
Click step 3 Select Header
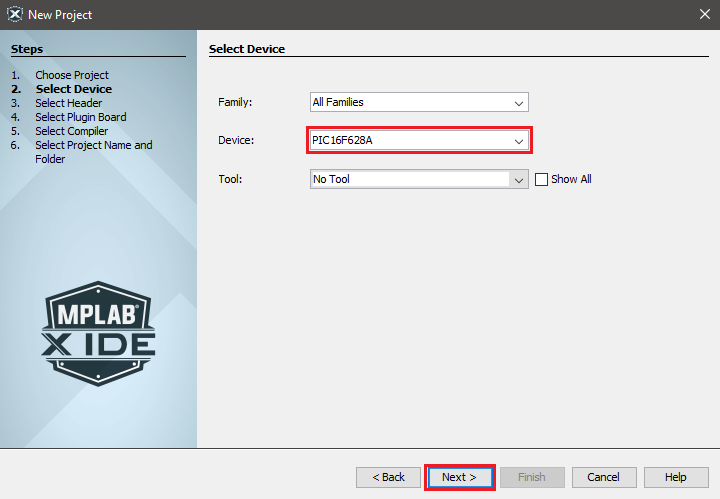click(x=68, y=103)
